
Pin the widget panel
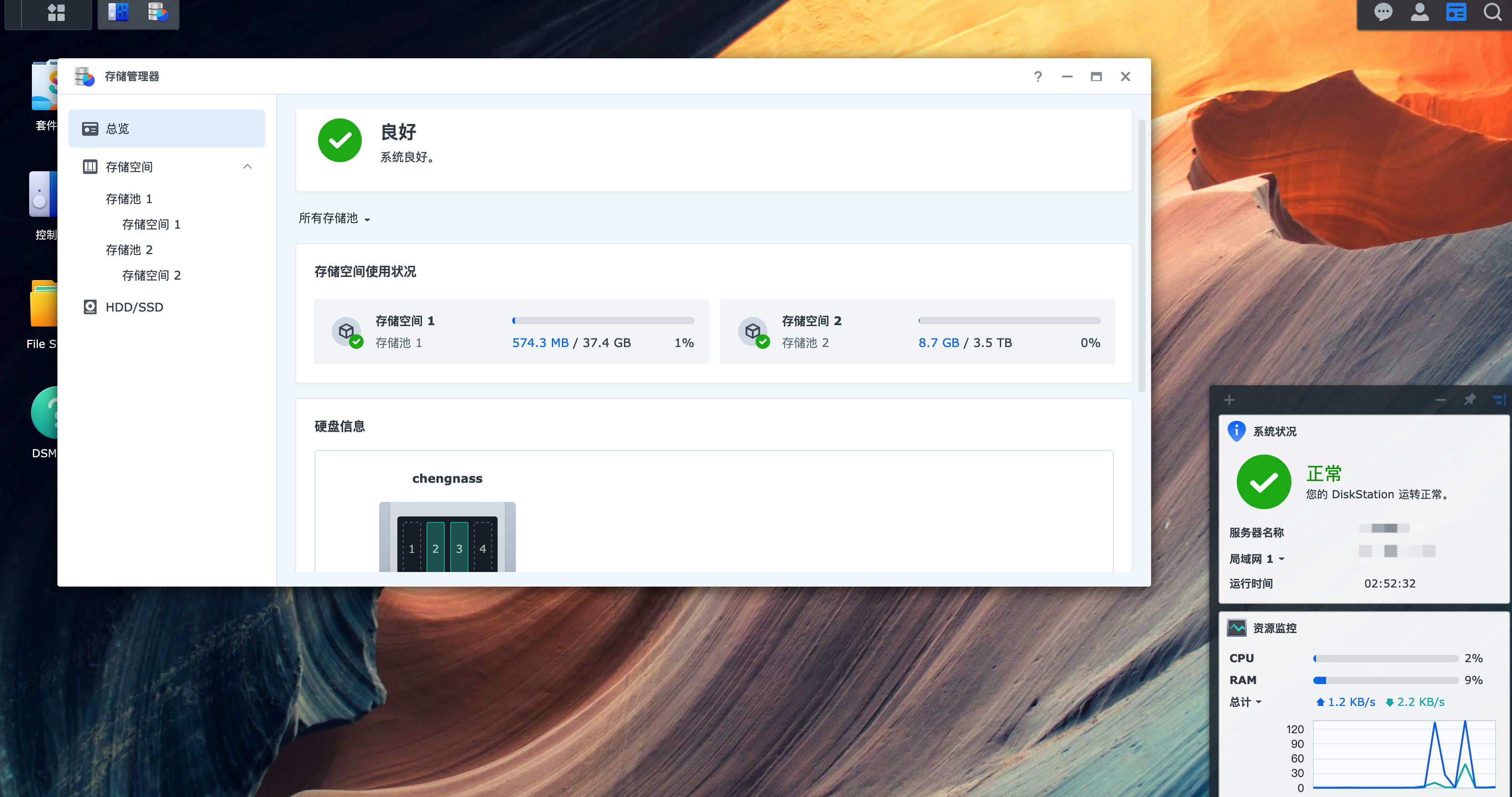(1470, 400)
